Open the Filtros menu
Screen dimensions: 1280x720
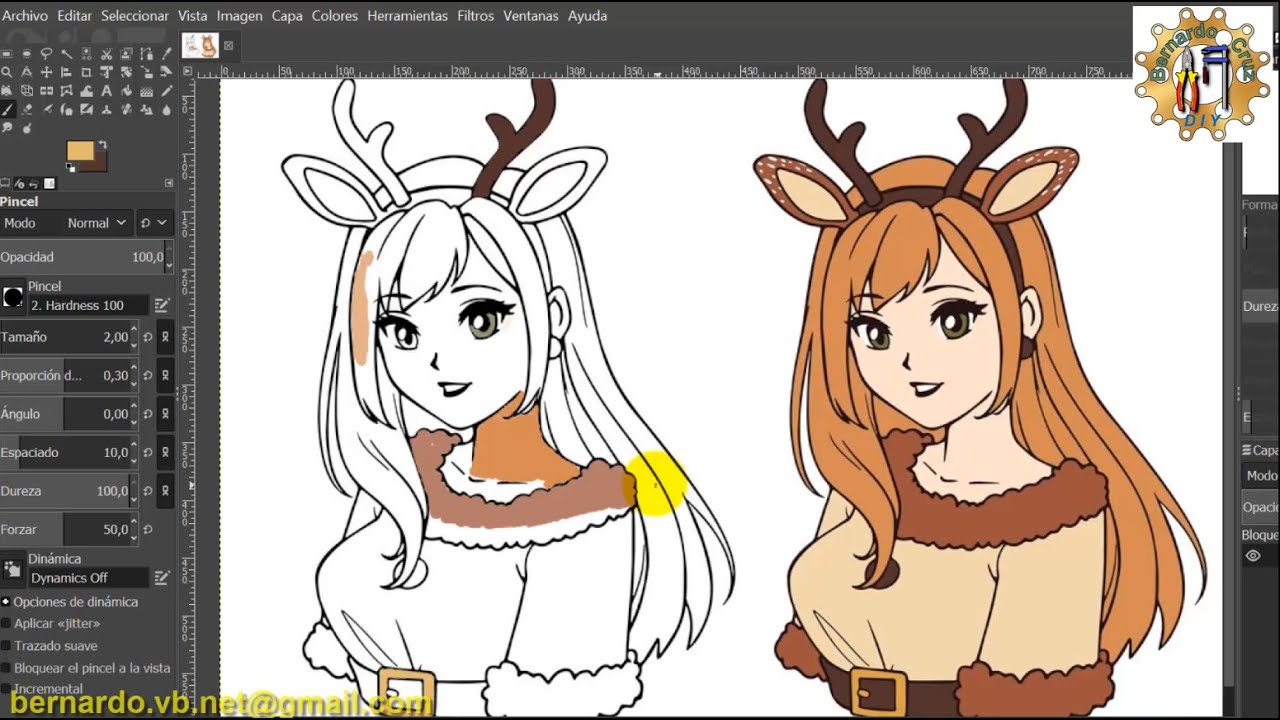(476, 16)
